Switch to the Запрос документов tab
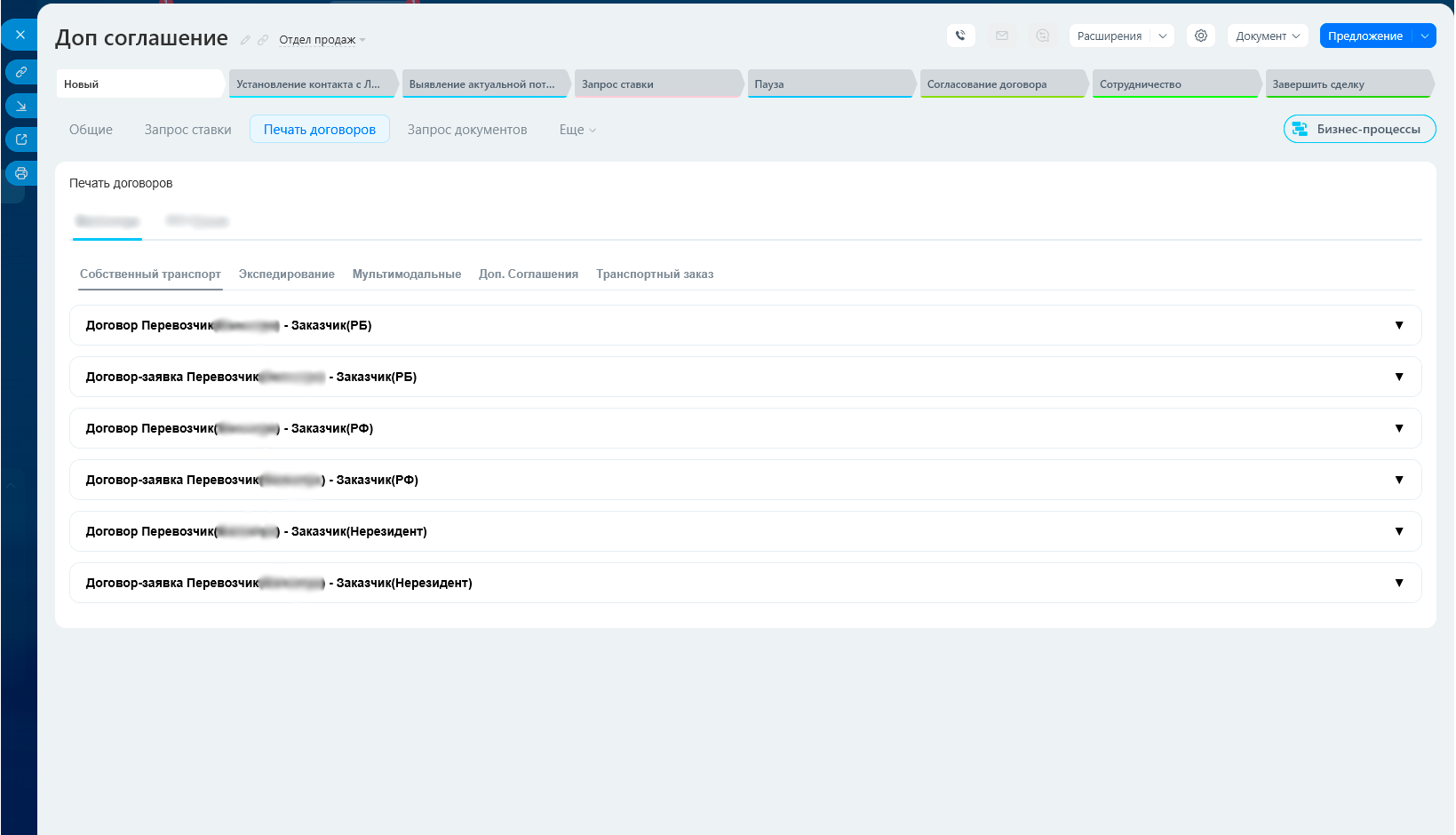This screenshot has width=1456, height=835. (x=467, y=129)
